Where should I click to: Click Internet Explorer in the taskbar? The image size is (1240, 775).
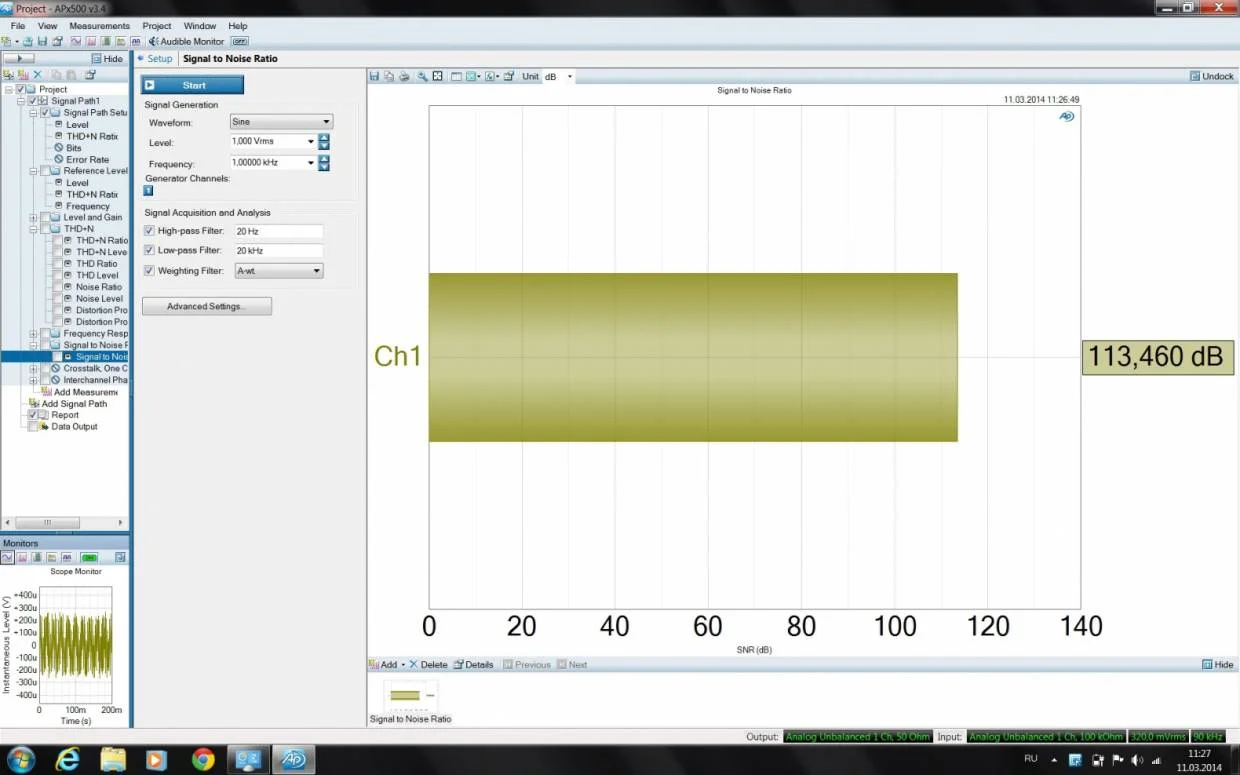68,760
